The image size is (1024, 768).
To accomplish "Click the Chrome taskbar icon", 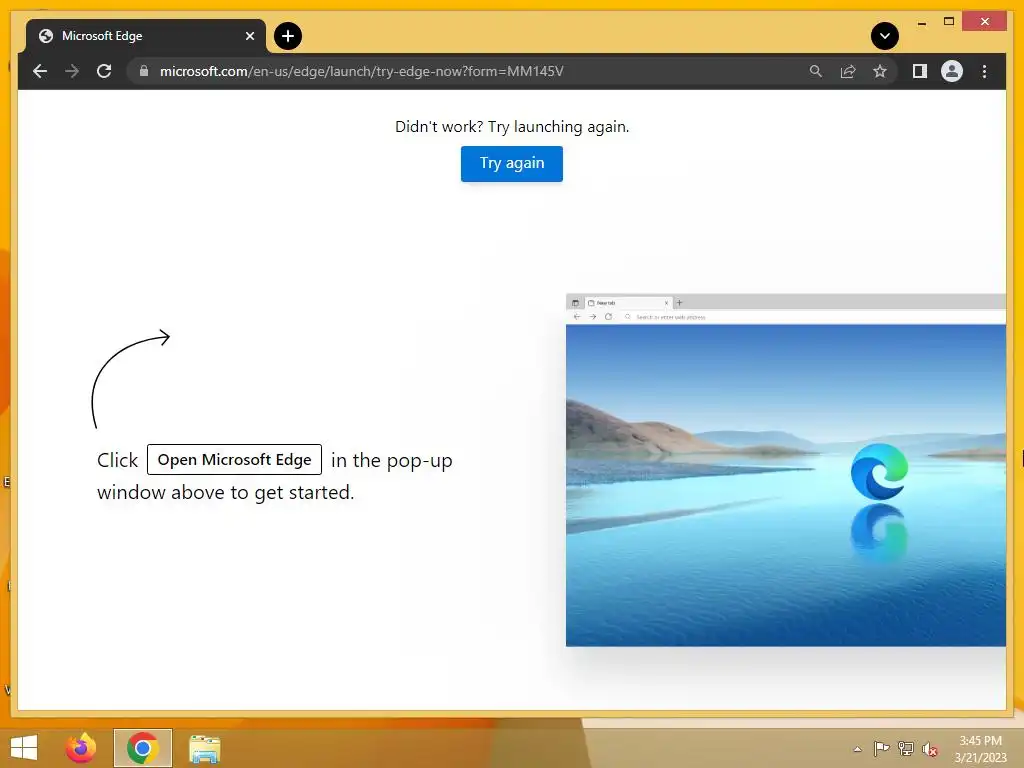I will tap(142, 748).
